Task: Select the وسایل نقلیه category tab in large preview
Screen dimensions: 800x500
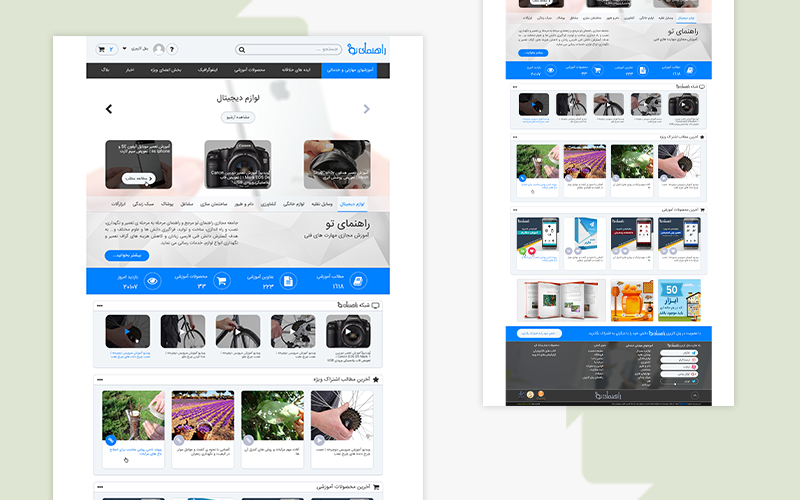Action: click(x=322, y=204)
